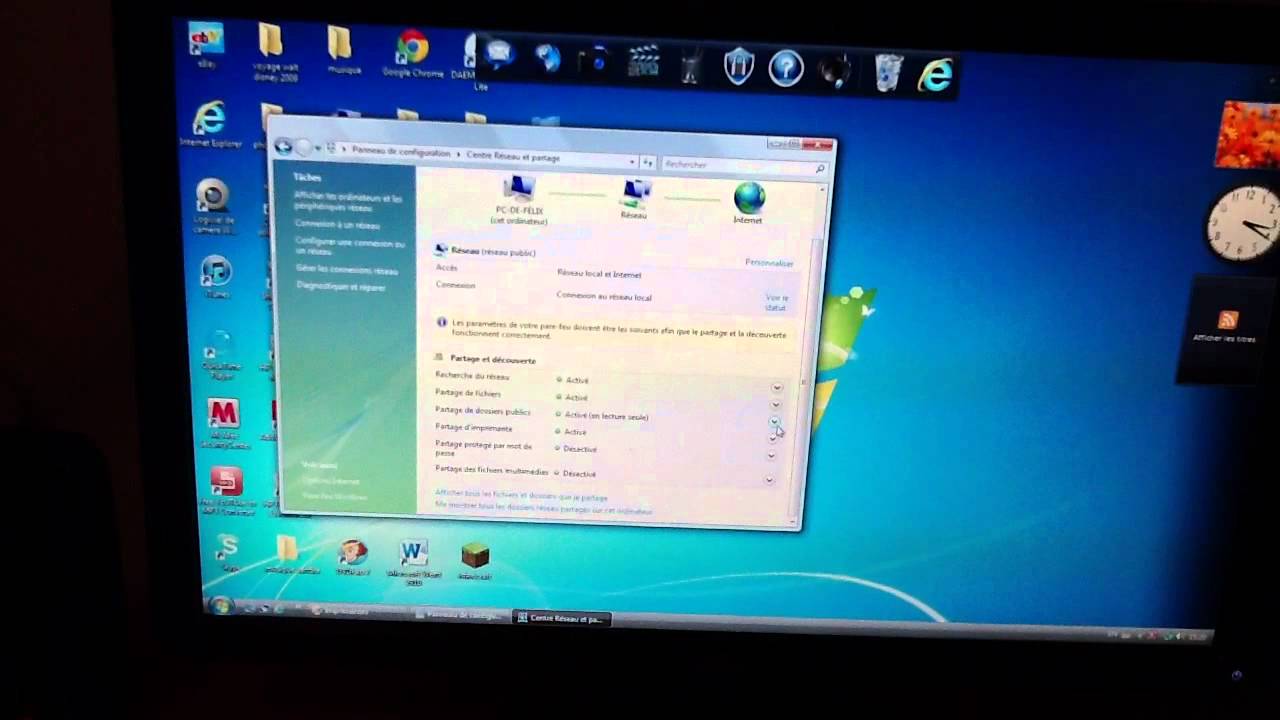Click the address bar refresh button
Image resolution: width=1280 pixels, height=720 pixels.
tap(648, 162)
